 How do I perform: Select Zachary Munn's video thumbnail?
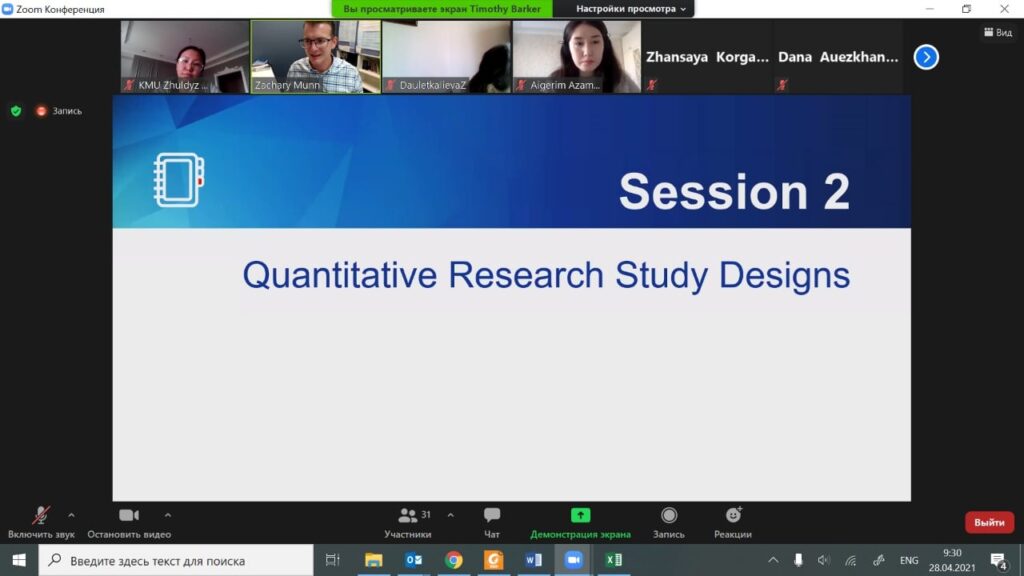point(315,57)
